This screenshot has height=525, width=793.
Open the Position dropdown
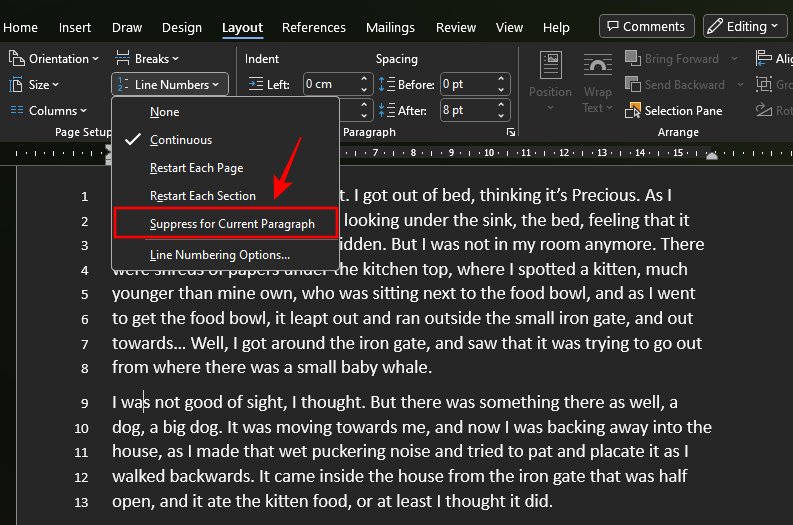550,81
